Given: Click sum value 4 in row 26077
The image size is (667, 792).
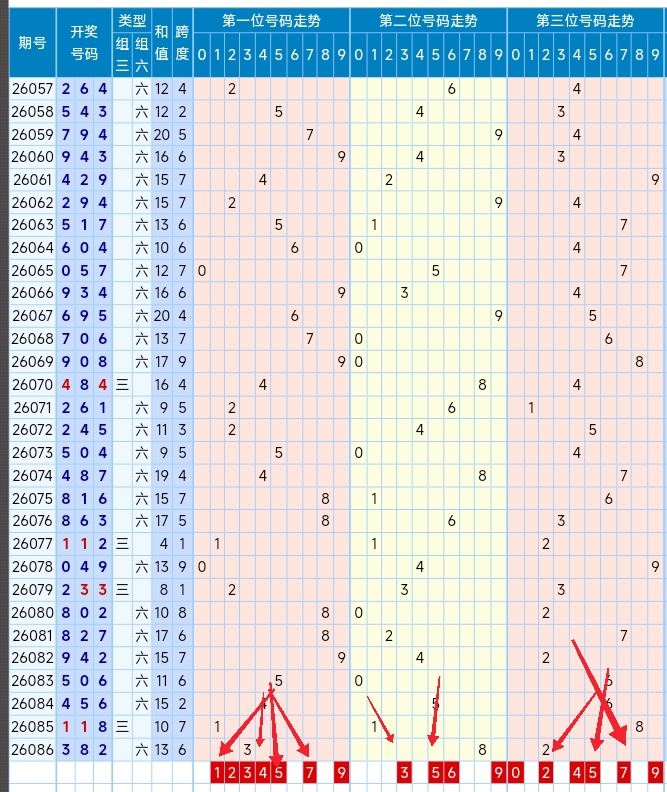Looking at the screenshot, I should (x=164, y=544).
